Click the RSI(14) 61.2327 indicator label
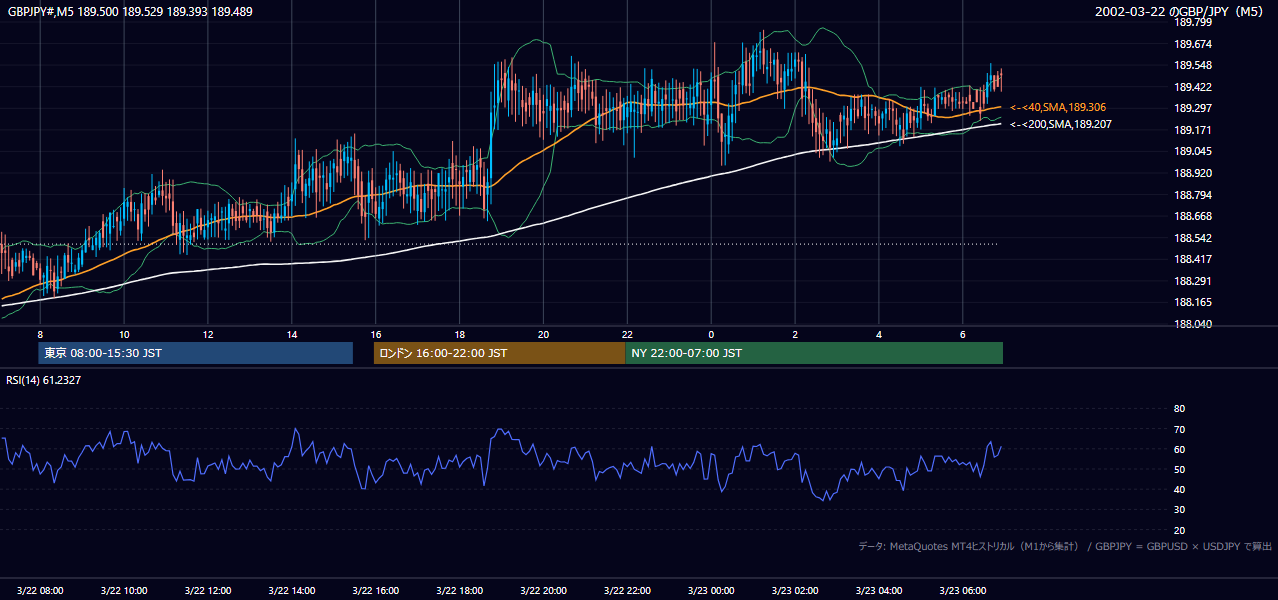Image resolution: width=1278 pixels, height=600 pixels. 44,380
